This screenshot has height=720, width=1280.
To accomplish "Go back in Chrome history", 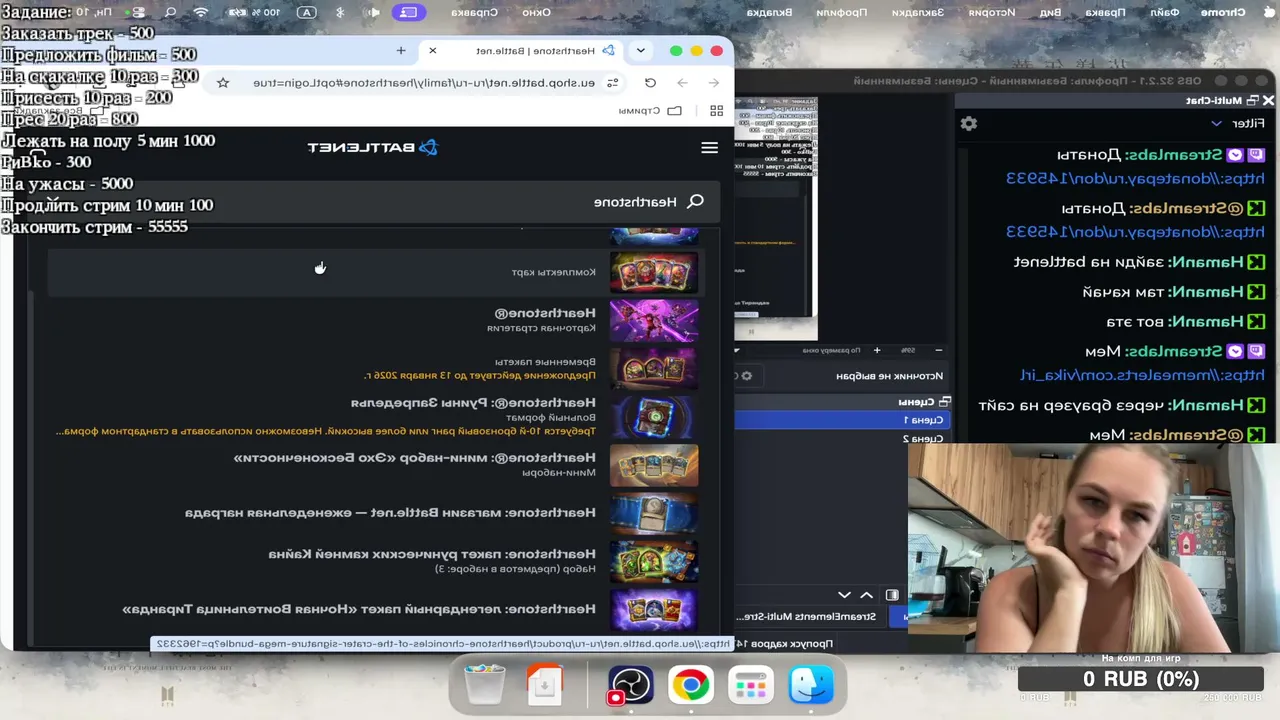I will [x=713, y=83].
